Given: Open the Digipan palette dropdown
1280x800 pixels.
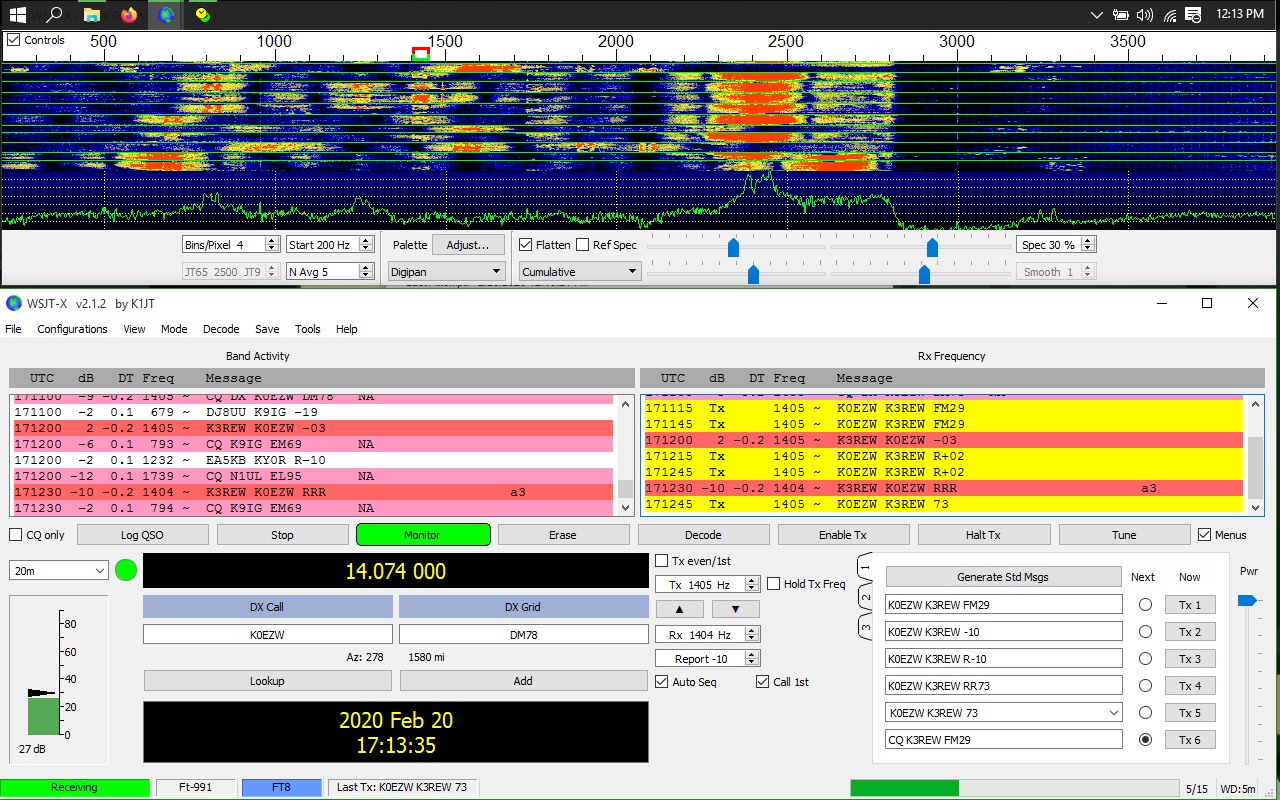Looking at the screenshot, I should 447,271.
